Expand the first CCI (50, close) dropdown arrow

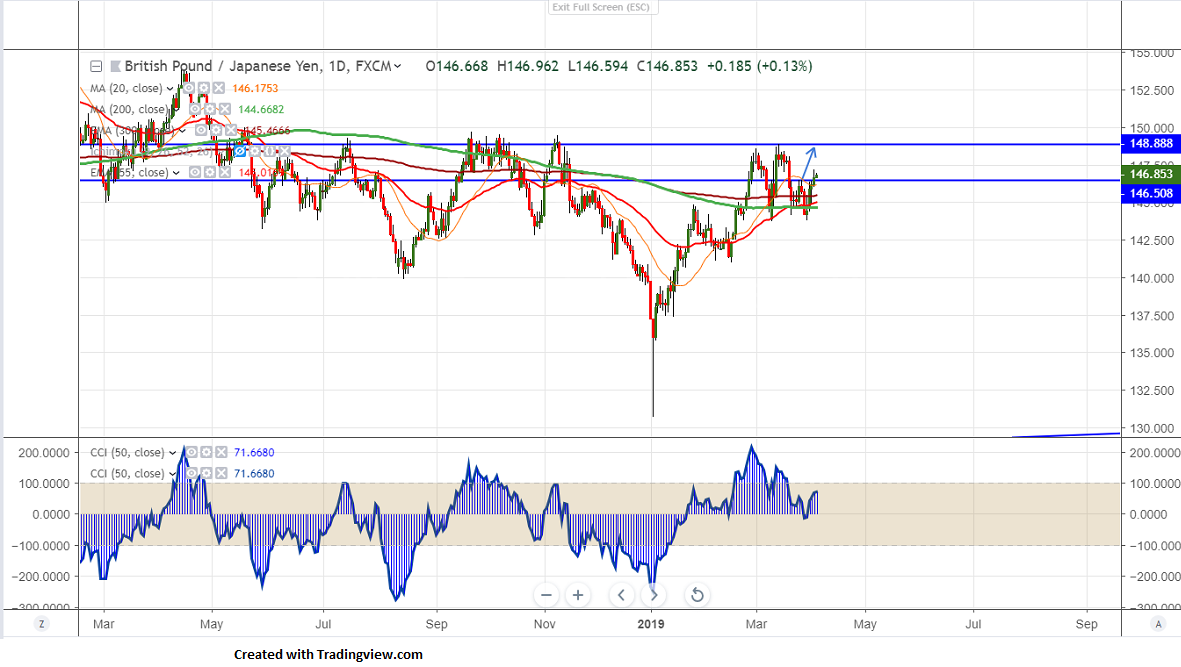coord(172,453)
